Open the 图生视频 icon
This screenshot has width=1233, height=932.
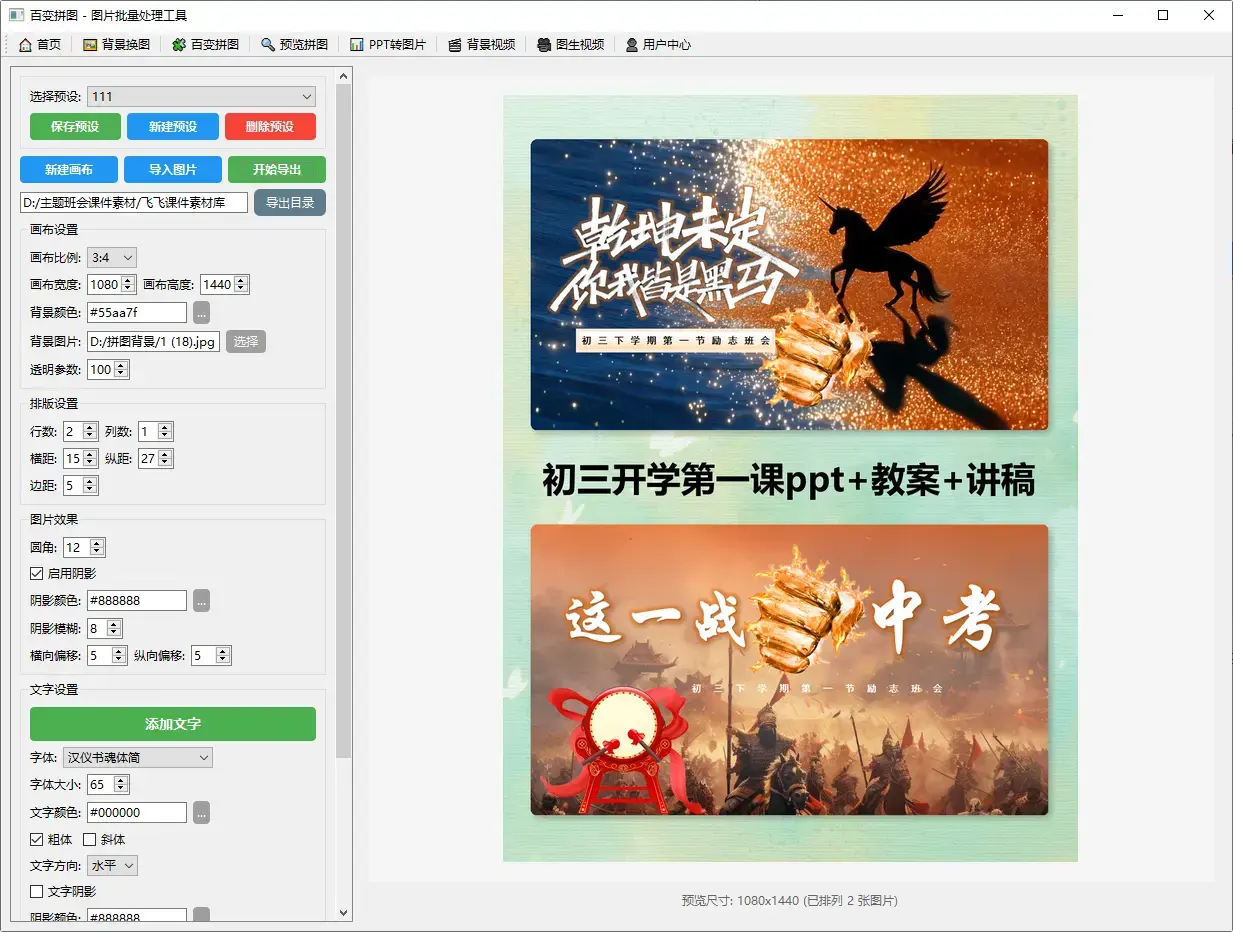(544, 45)
